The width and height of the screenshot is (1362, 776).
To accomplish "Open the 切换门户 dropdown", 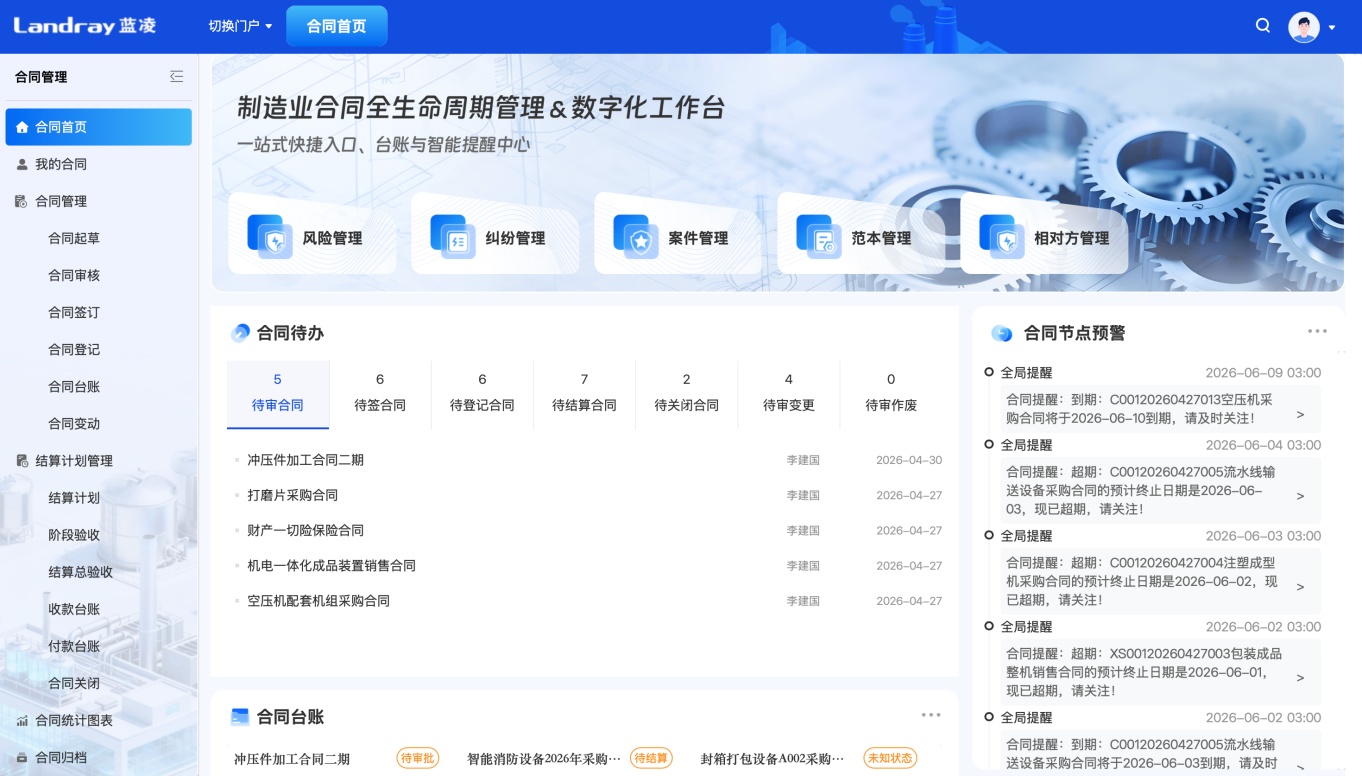I will coord(240,26).
